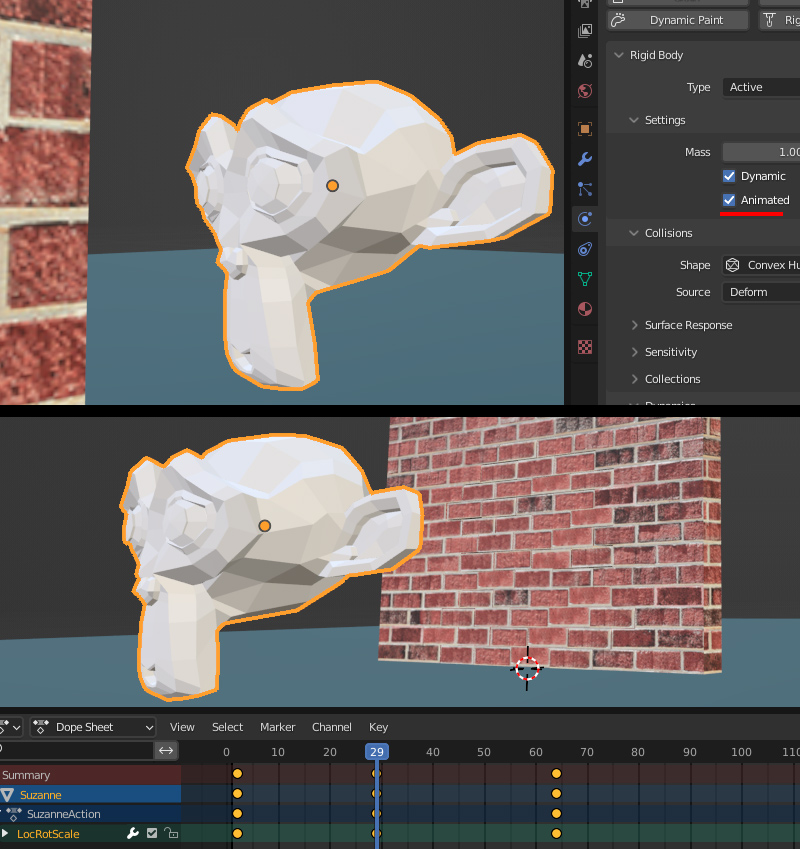
Task: Click Suzanne's origin dot in upper viewport
Action: [332, 186]
